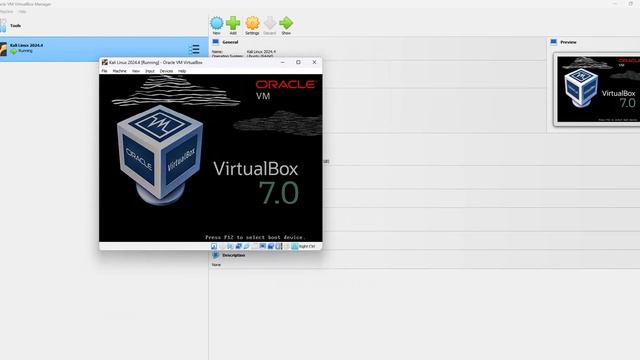This screenshot has width=640, height=360.
Task: Click the shared folders status bar icon
Action: [x=254, y=247]
